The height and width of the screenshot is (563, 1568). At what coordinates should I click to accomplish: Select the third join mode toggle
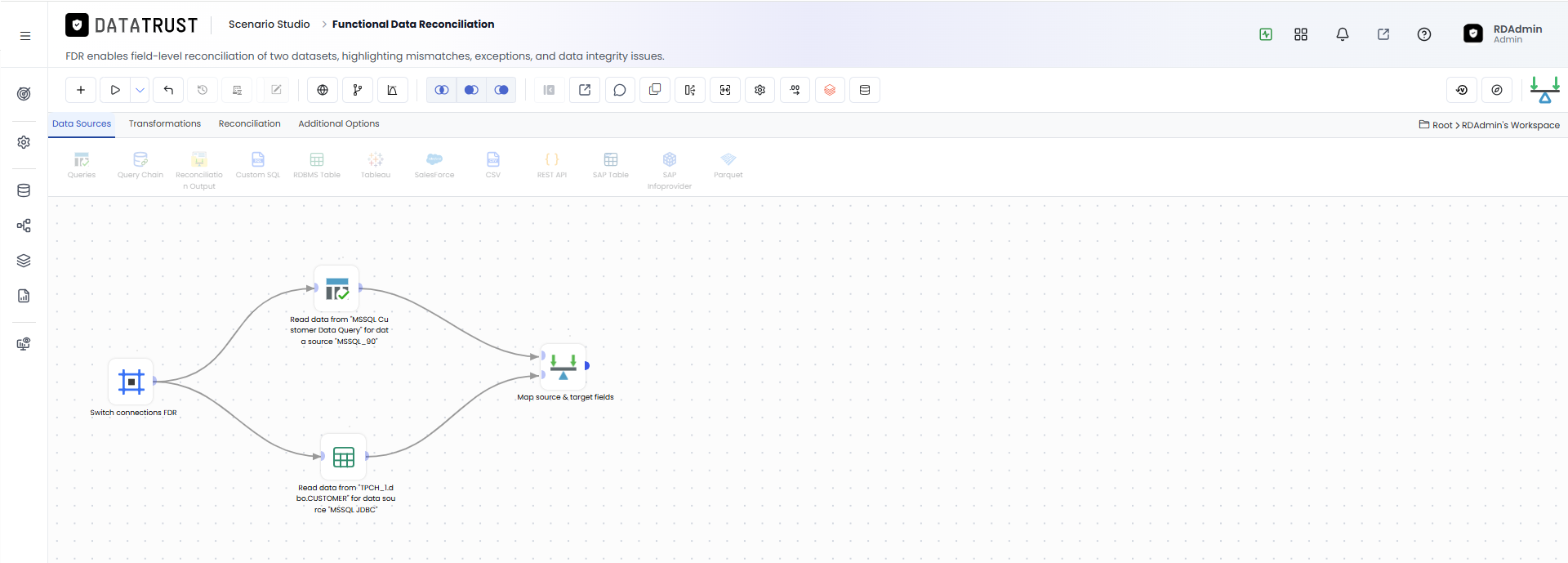point(501,90)
